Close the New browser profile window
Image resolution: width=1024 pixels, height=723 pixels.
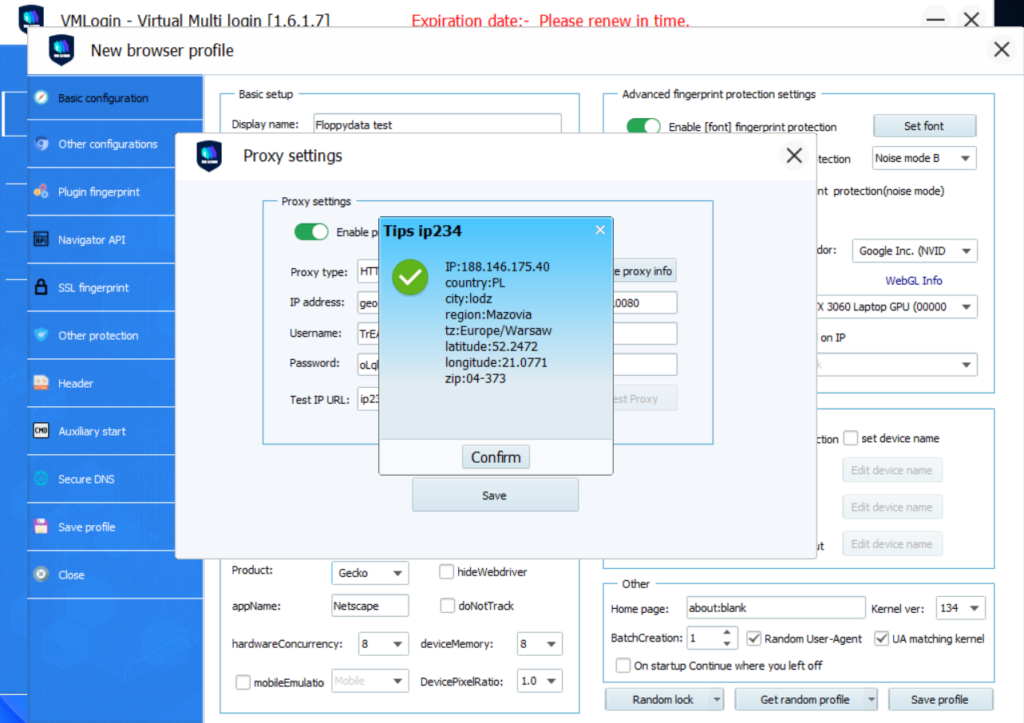click(x=1001, y=50)
